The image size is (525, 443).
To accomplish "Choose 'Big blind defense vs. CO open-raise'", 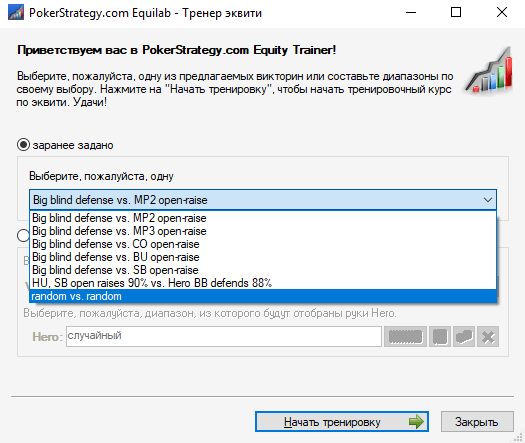I will click(x=263, y=244).
